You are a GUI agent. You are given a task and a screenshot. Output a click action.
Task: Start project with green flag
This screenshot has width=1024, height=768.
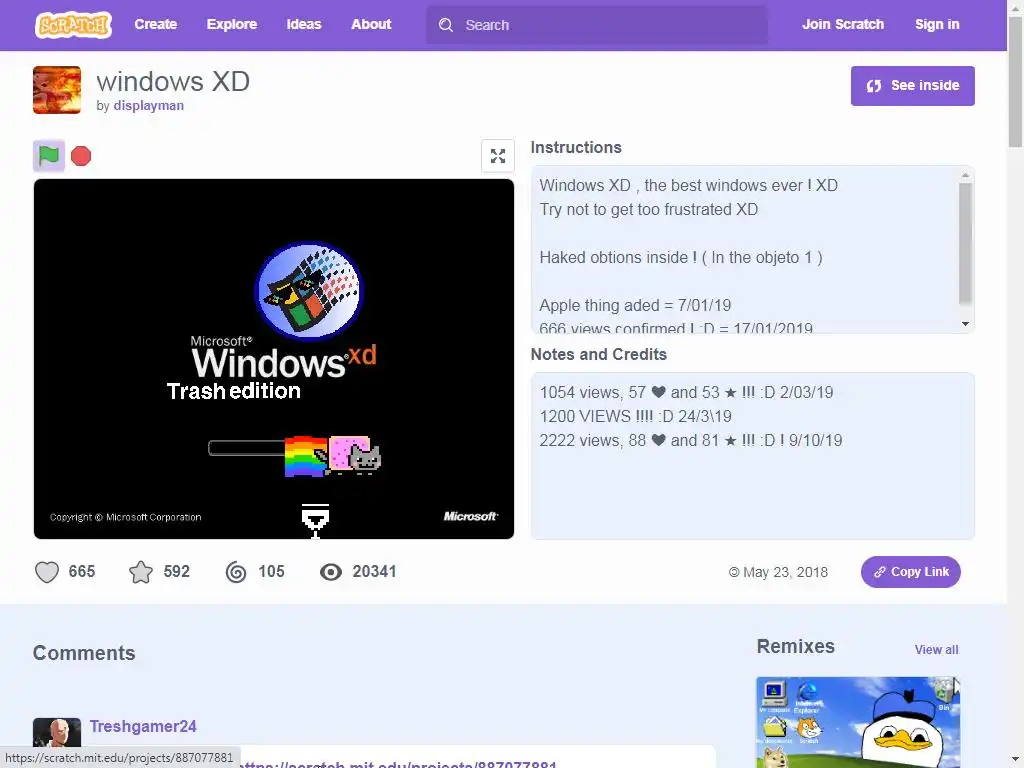pyautogui.click(x=49, y=156)
